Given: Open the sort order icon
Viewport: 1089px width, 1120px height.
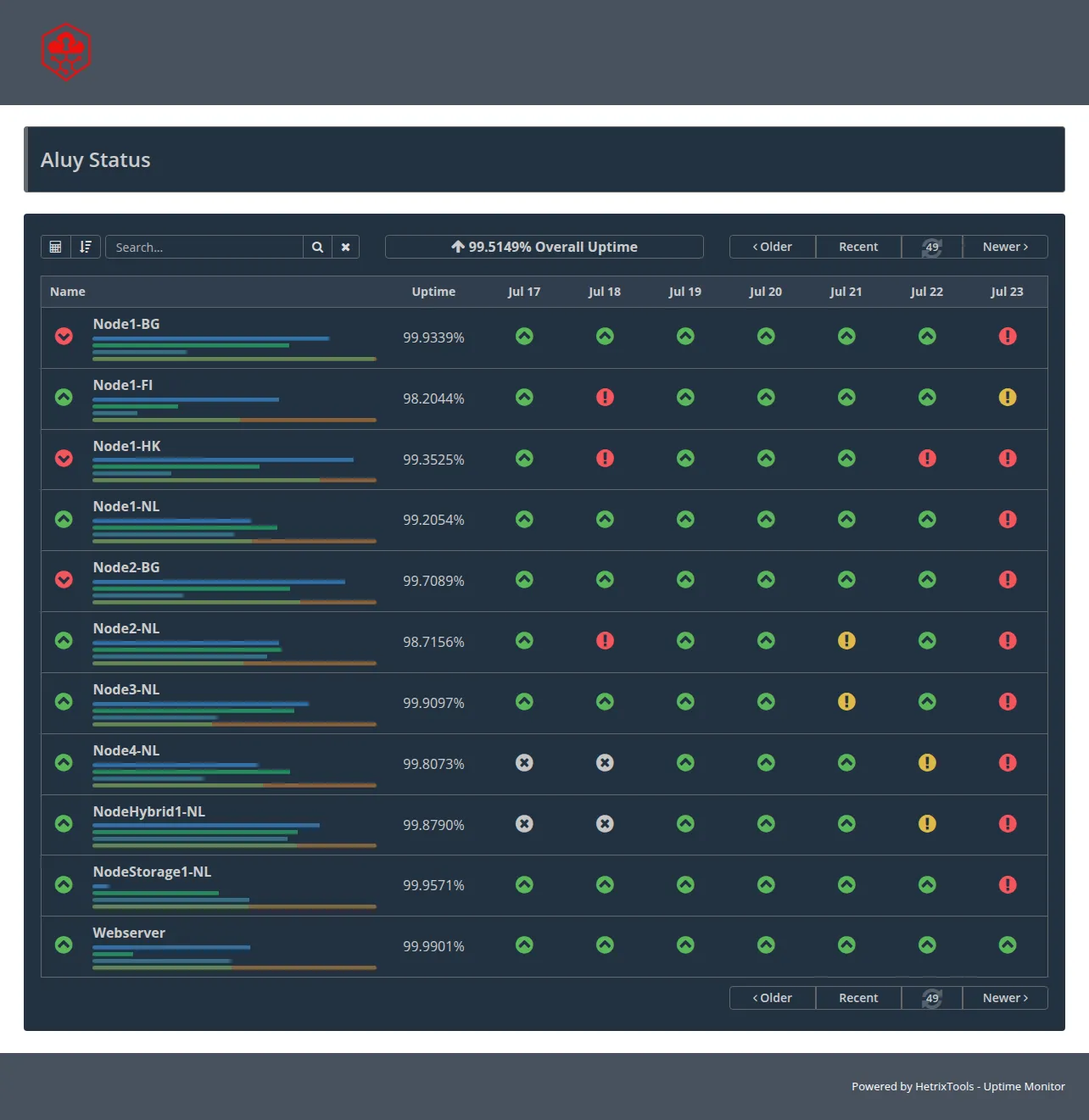Looking at the screenshot, I should (86, 247).
